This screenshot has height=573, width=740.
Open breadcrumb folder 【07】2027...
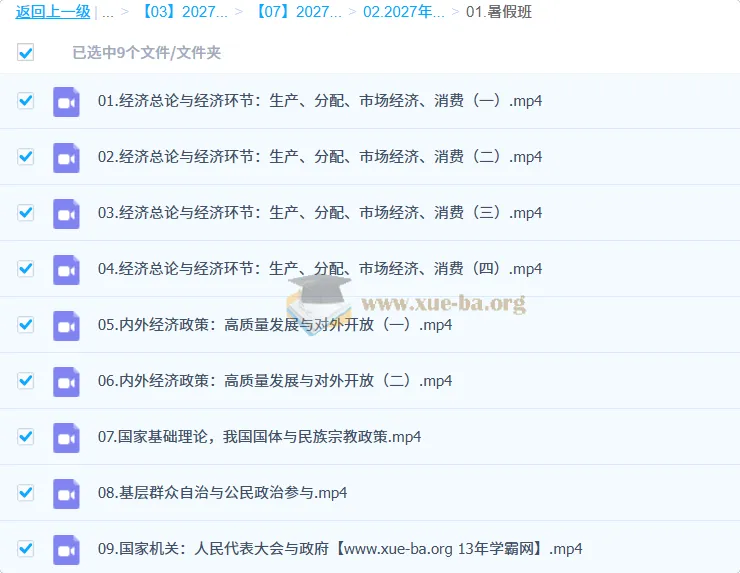(x=297, y=12)
